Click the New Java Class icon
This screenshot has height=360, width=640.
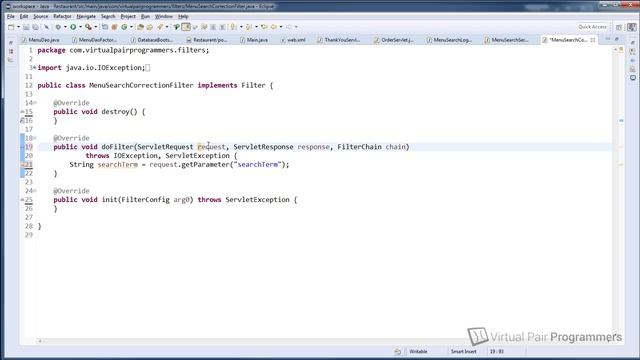coord(124,27)
